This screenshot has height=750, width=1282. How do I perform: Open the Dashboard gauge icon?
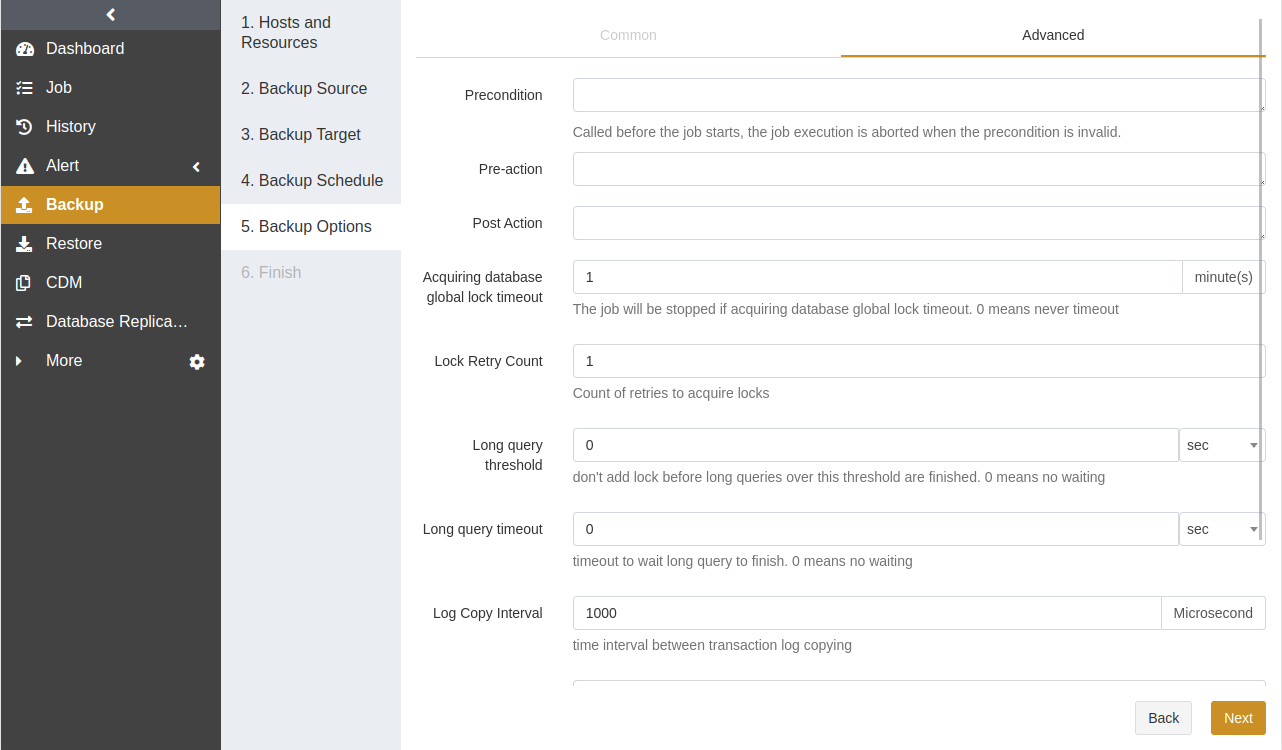coord(25,49)
